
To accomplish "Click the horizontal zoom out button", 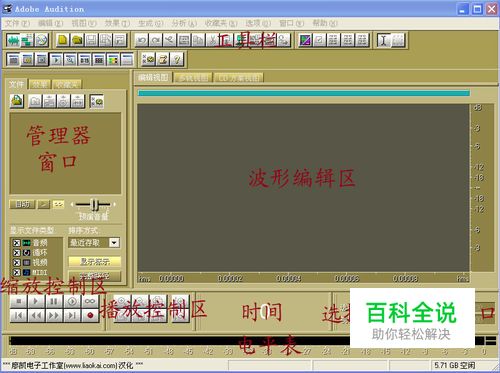I will pos(140,302).
